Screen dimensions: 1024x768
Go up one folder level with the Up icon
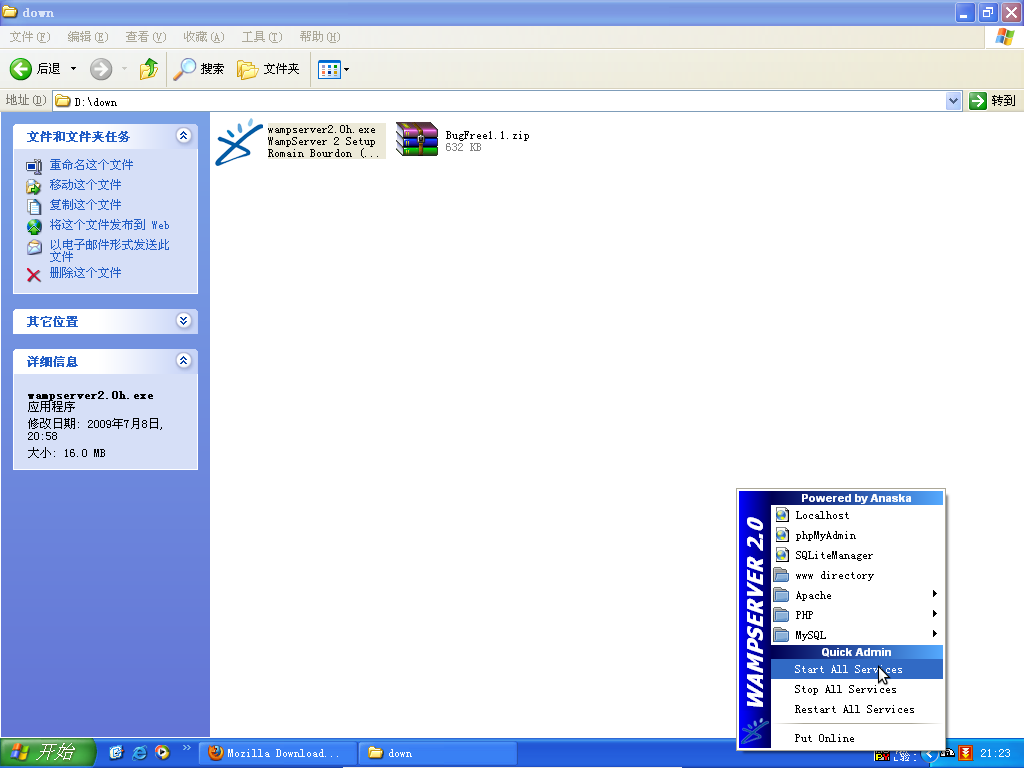[149, 69]
